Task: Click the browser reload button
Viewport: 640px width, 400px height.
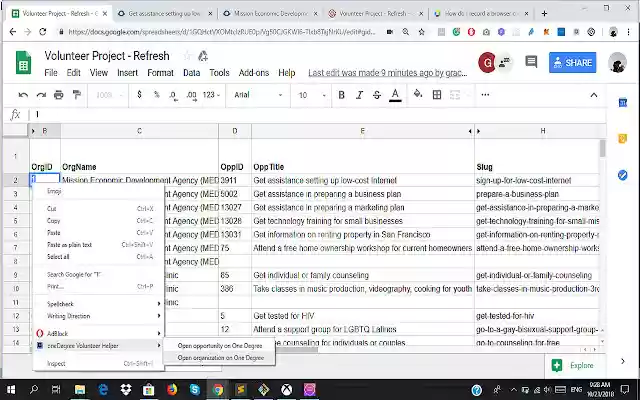Action: coord(42,32)
